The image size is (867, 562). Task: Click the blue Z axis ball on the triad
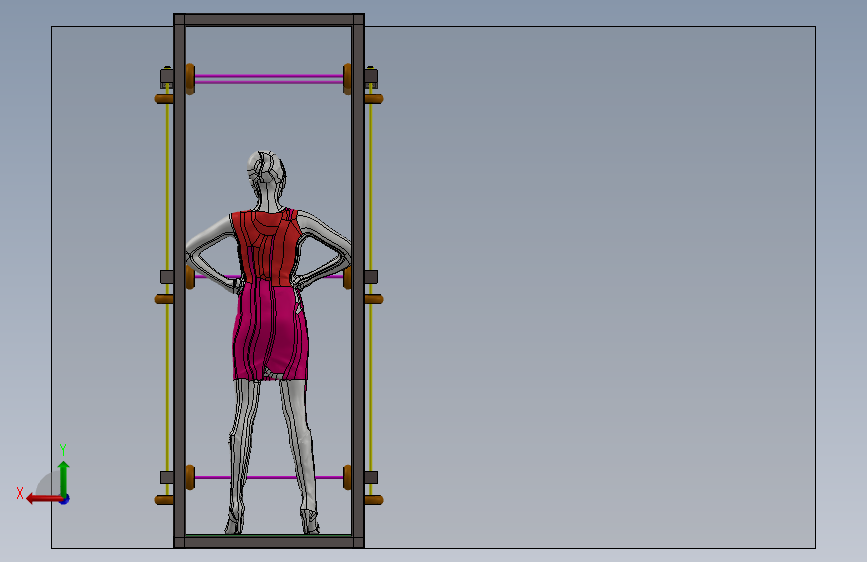(65, 499)
